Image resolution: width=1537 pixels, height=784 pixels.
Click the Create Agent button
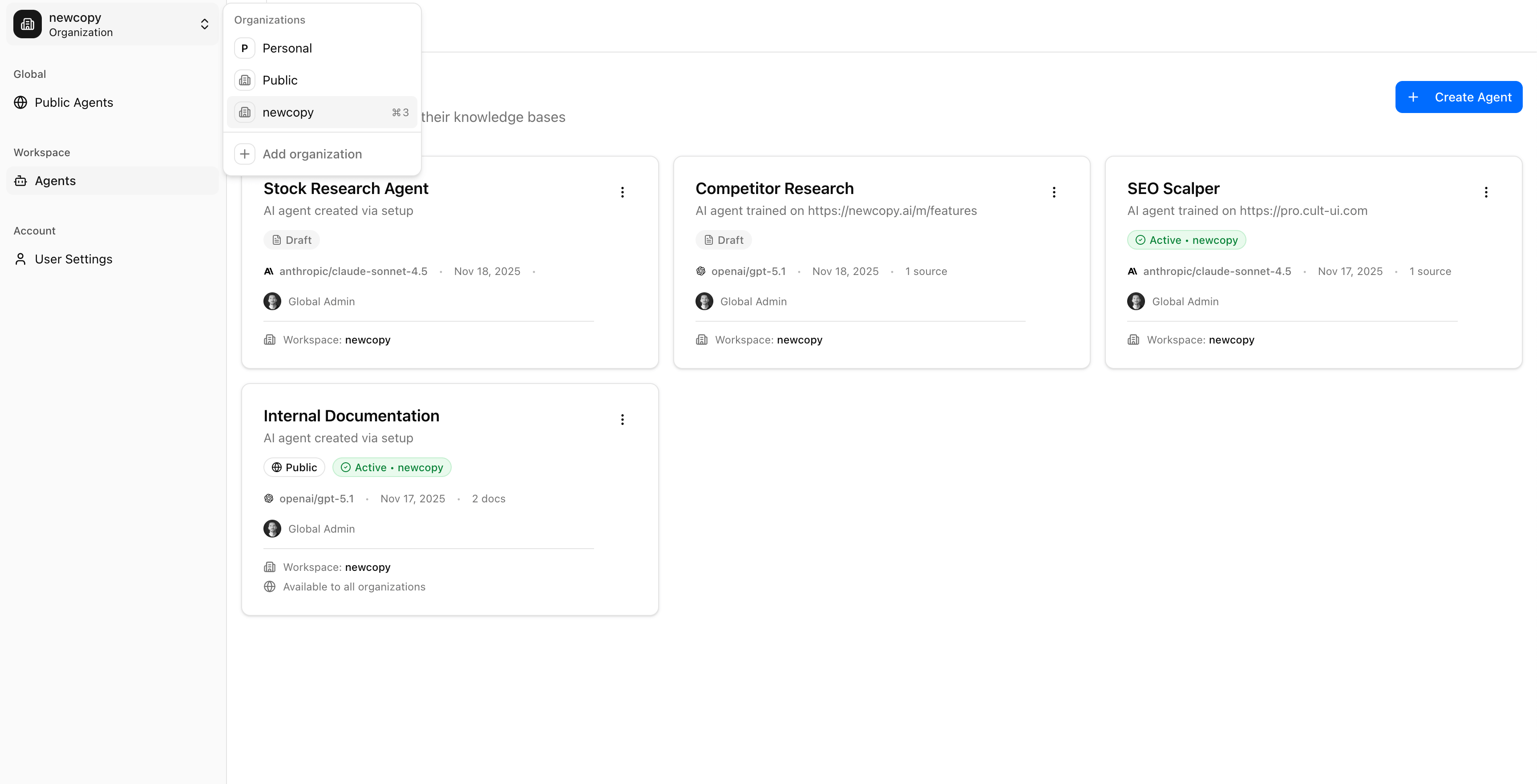point(1458,97)
